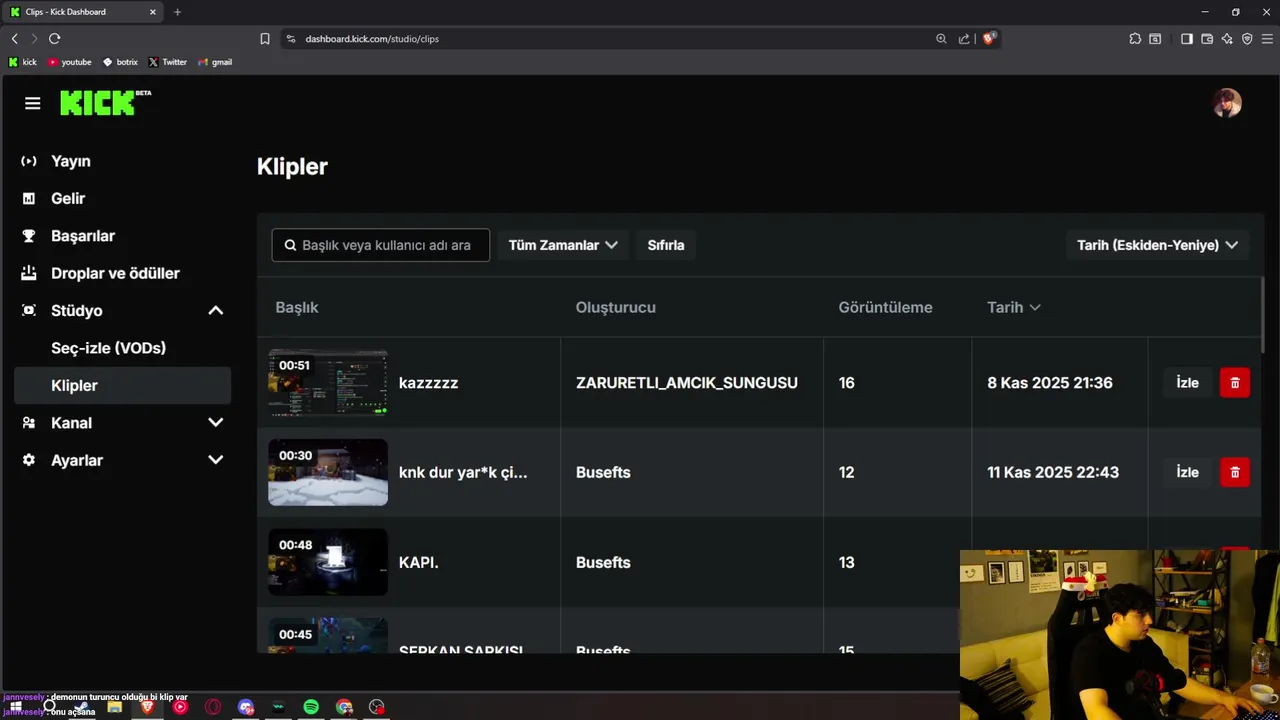Open Spotify from the taskbar
1280x720 pixels.
[311, 707]
